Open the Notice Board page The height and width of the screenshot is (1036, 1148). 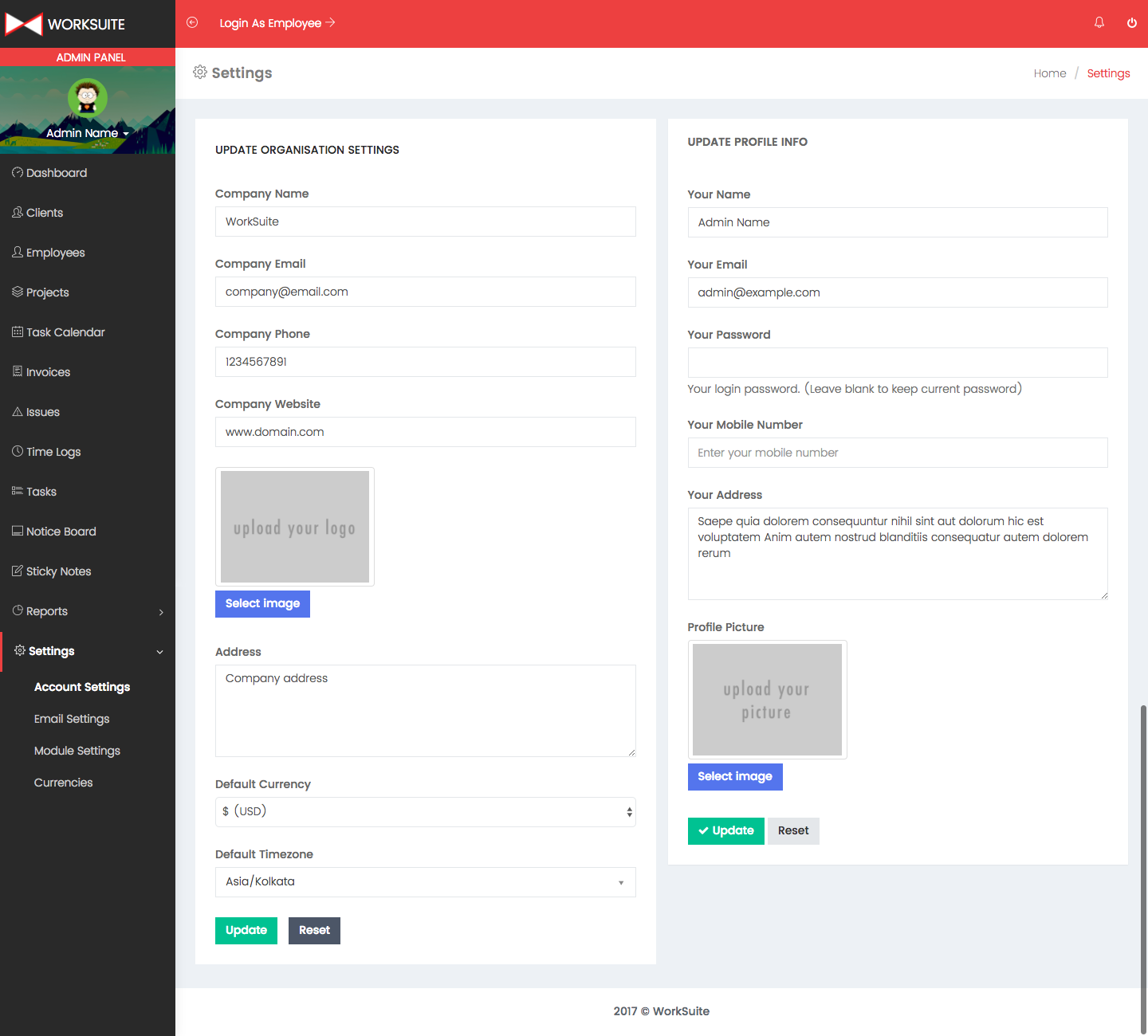pos(61,532)
